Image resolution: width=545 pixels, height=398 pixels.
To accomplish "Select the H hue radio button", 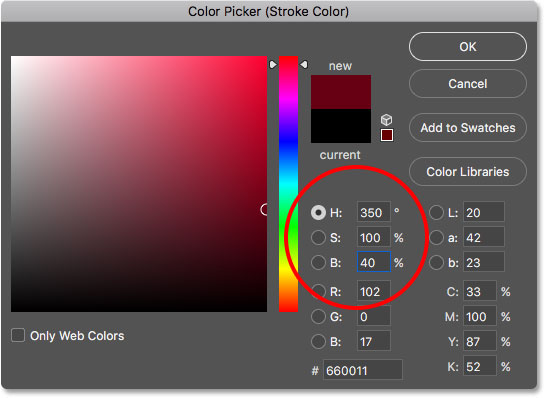I will point(318,212).
